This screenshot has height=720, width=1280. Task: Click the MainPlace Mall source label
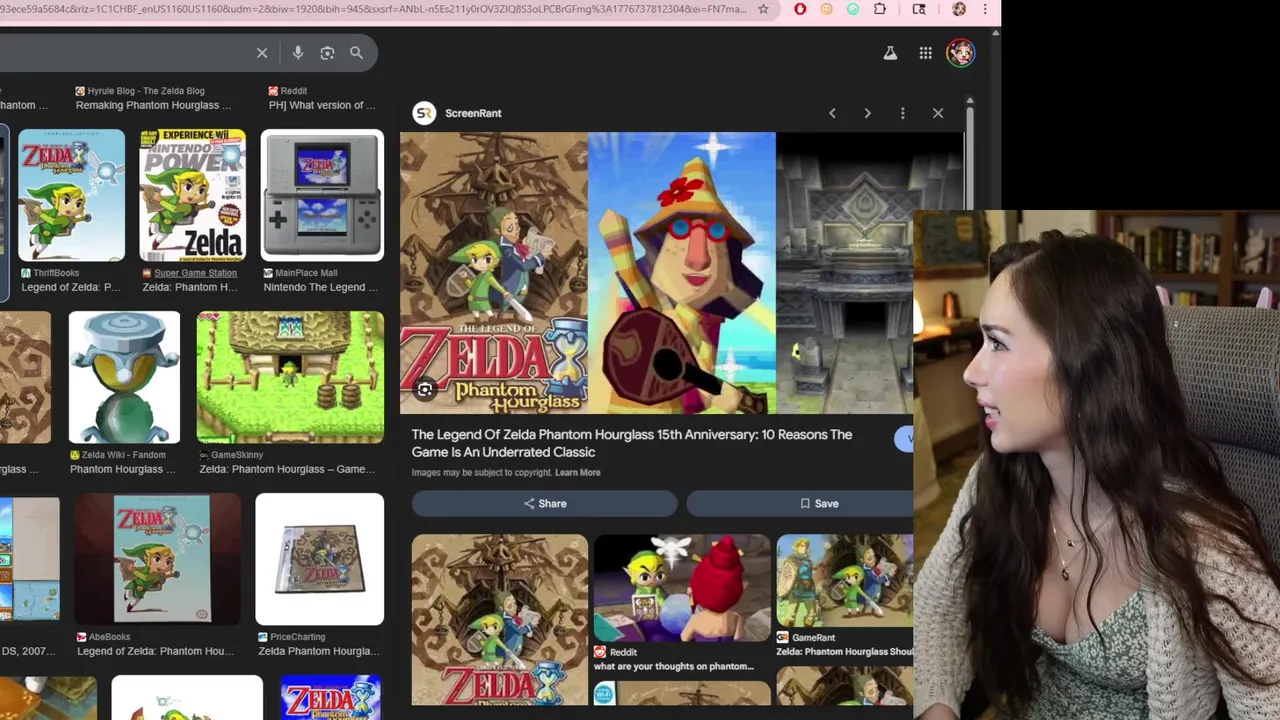click(306, 273)
